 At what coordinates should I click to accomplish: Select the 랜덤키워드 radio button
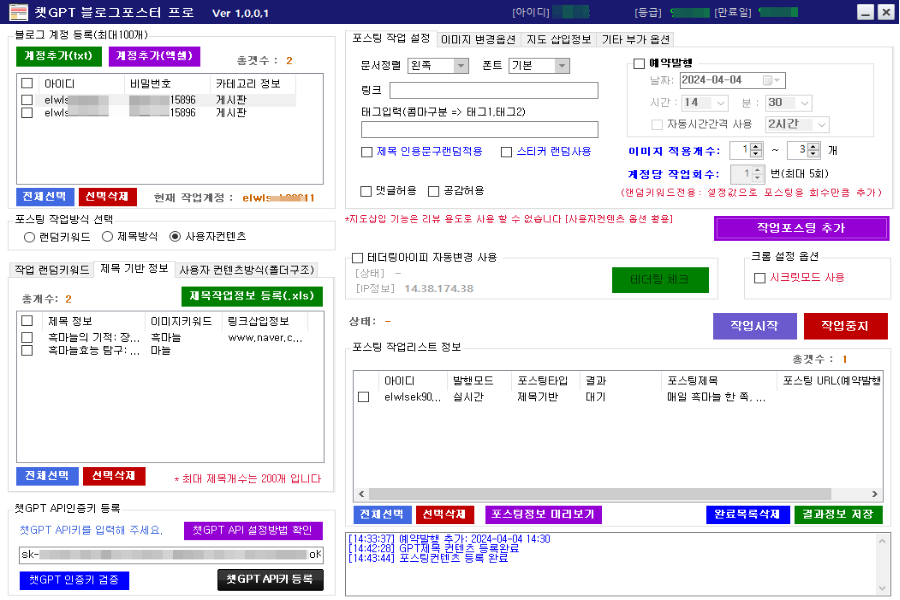[x=29, y=237]
